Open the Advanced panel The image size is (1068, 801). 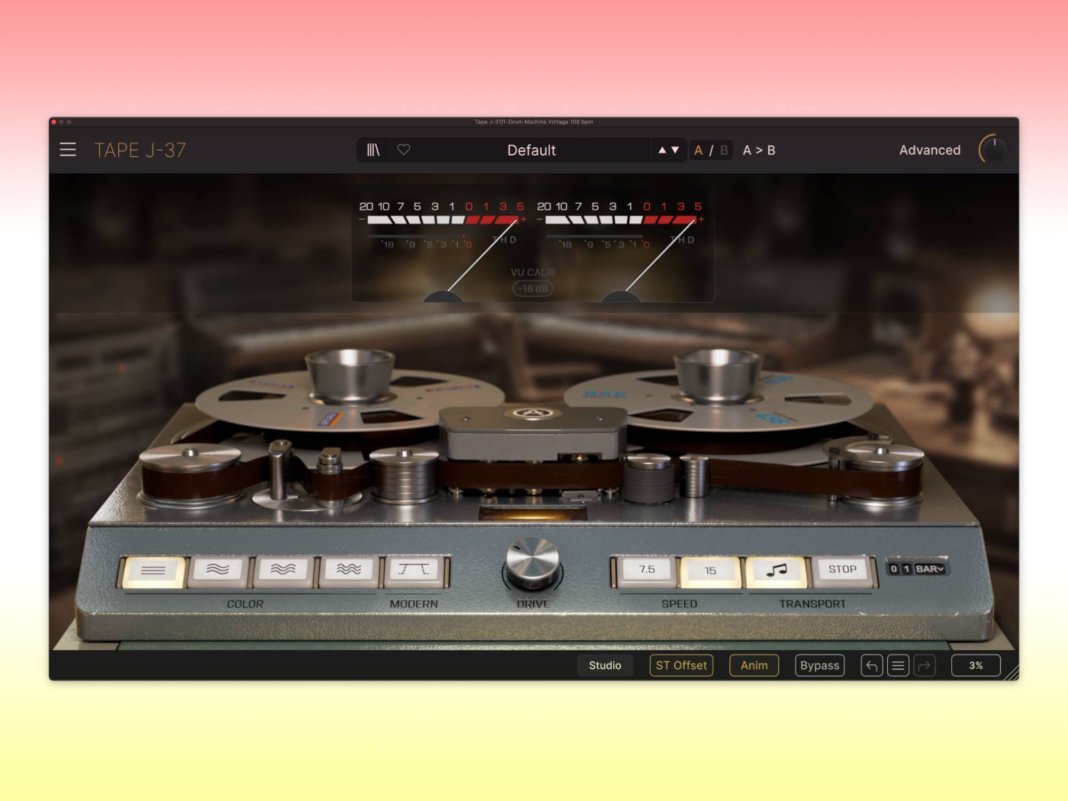coord(929,150)
